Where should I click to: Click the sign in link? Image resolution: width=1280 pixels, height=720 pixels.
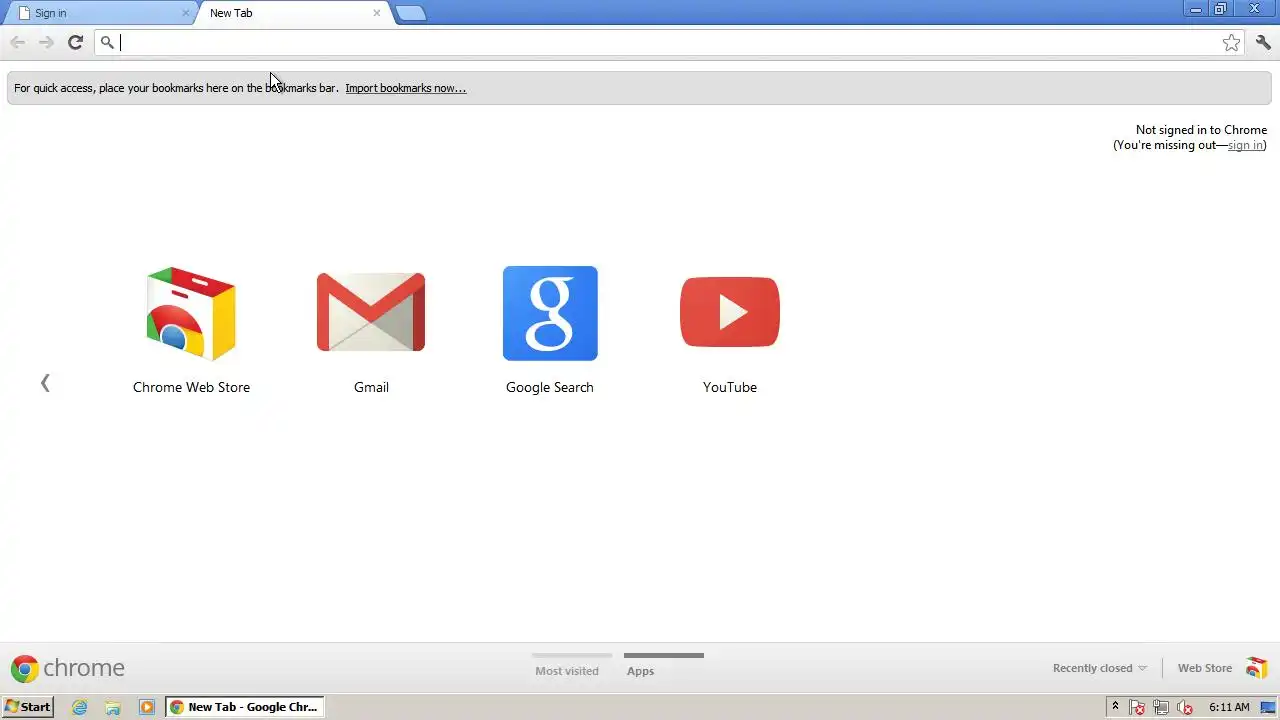tap(1245, 145)
